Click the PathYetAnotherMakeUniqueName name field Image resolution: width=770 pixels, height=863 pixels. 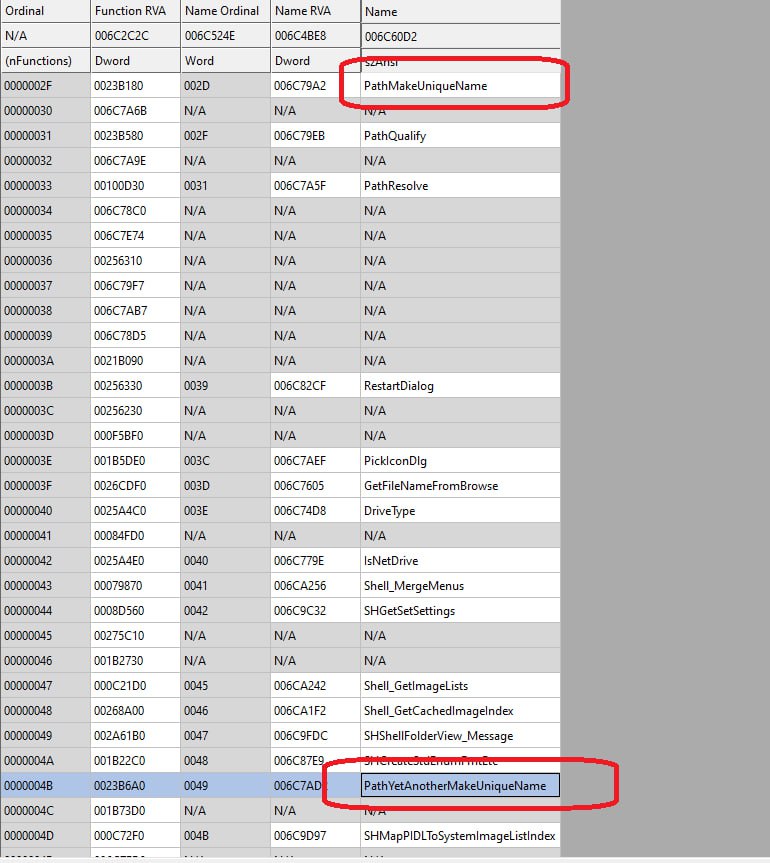[x=460, y=785]
